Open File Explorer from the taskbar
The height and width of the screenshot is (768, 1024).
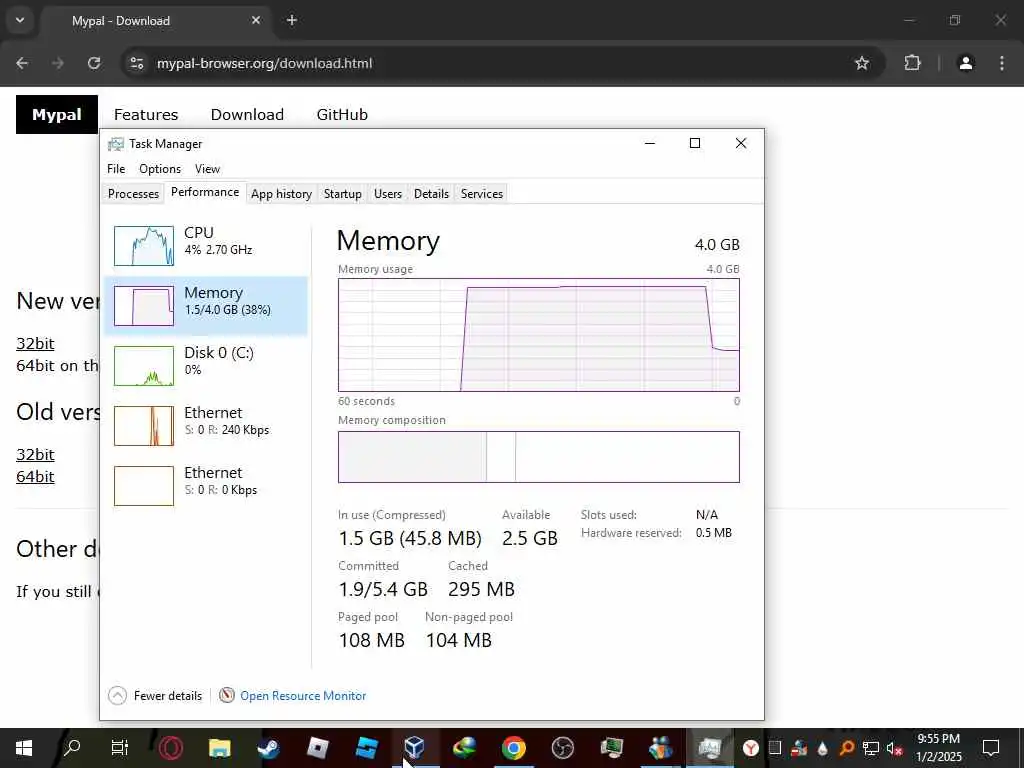(x=219, y=748)
